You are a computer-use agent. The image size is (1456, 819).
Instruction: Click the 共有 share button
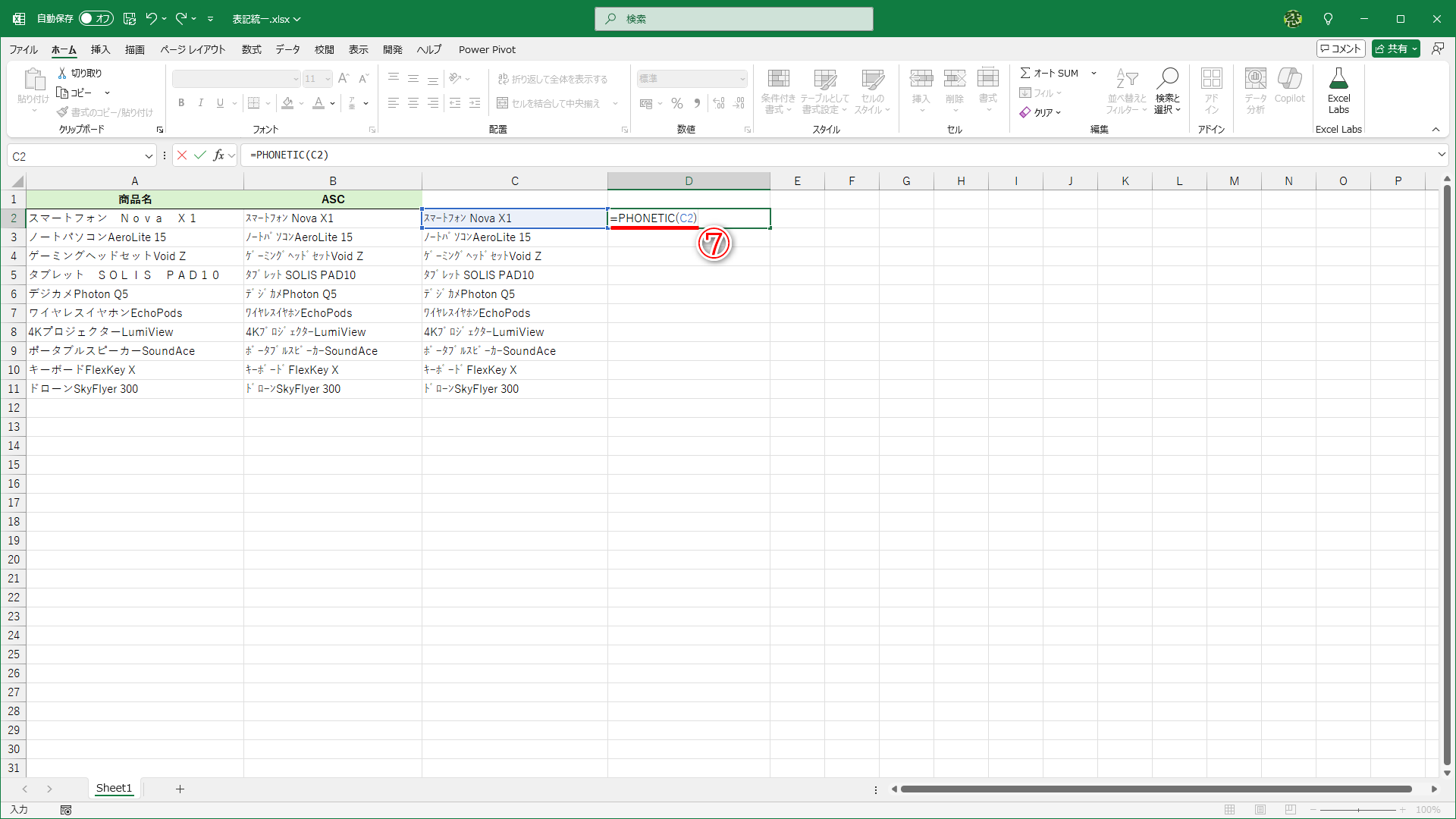pyautogui.click(x=1395, y=49)
